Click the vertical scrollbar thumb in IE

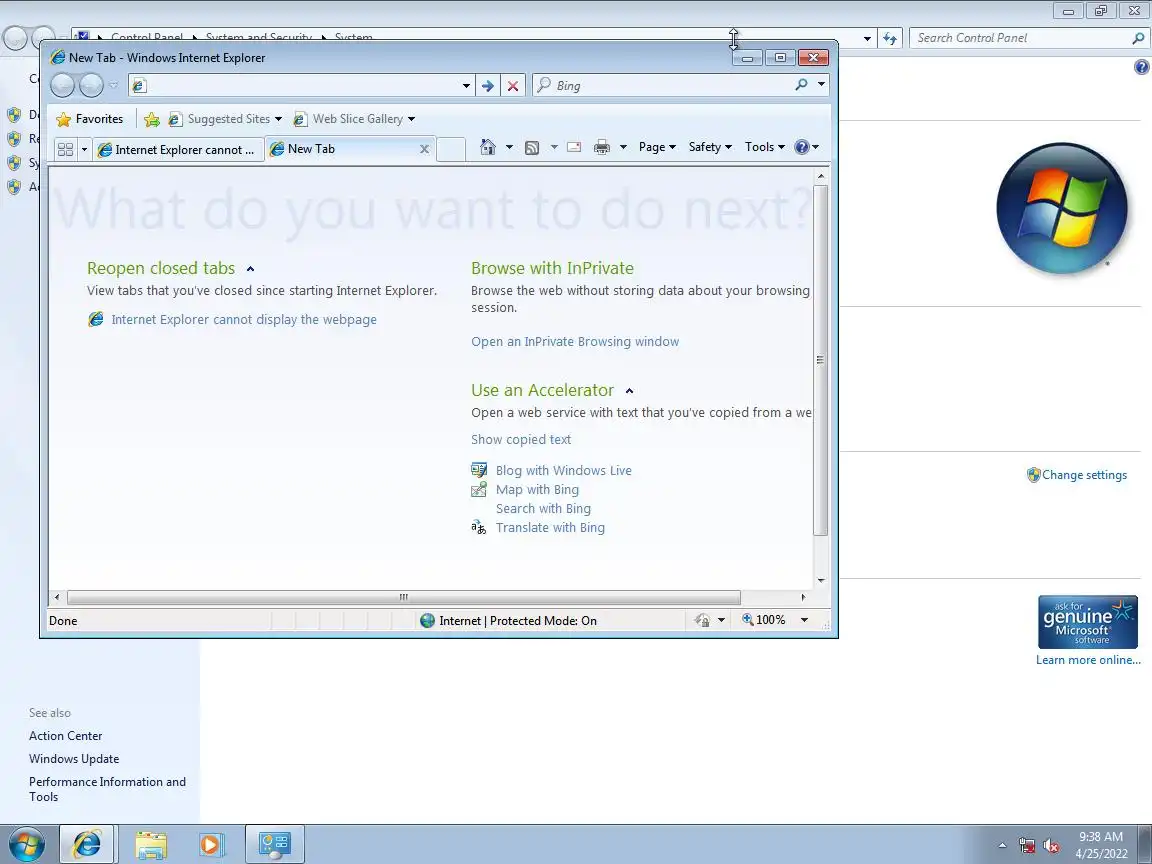[x=821, y=359]
